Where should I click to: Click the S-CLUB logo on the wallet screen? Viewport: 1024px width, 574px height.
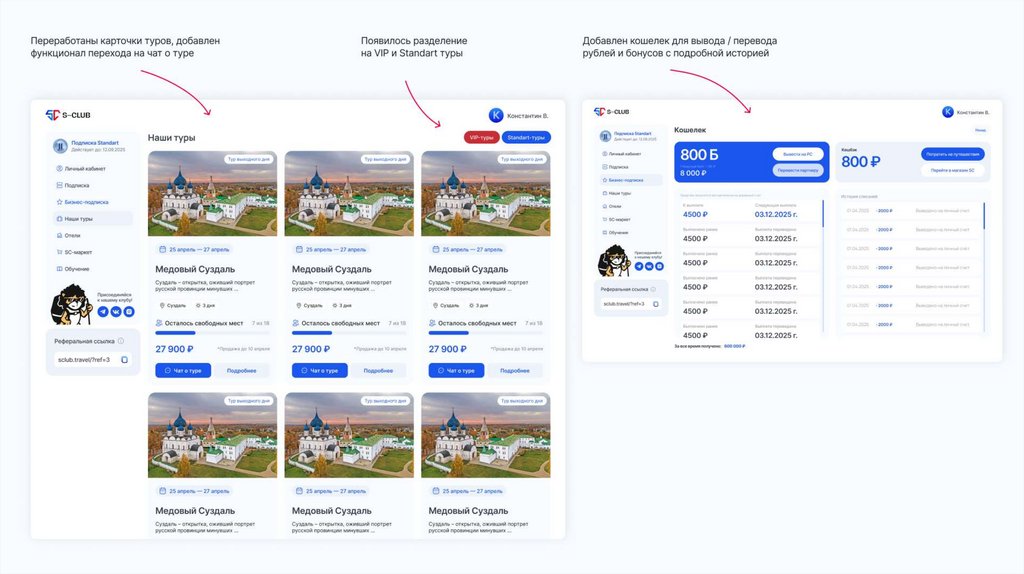(611, 112)
